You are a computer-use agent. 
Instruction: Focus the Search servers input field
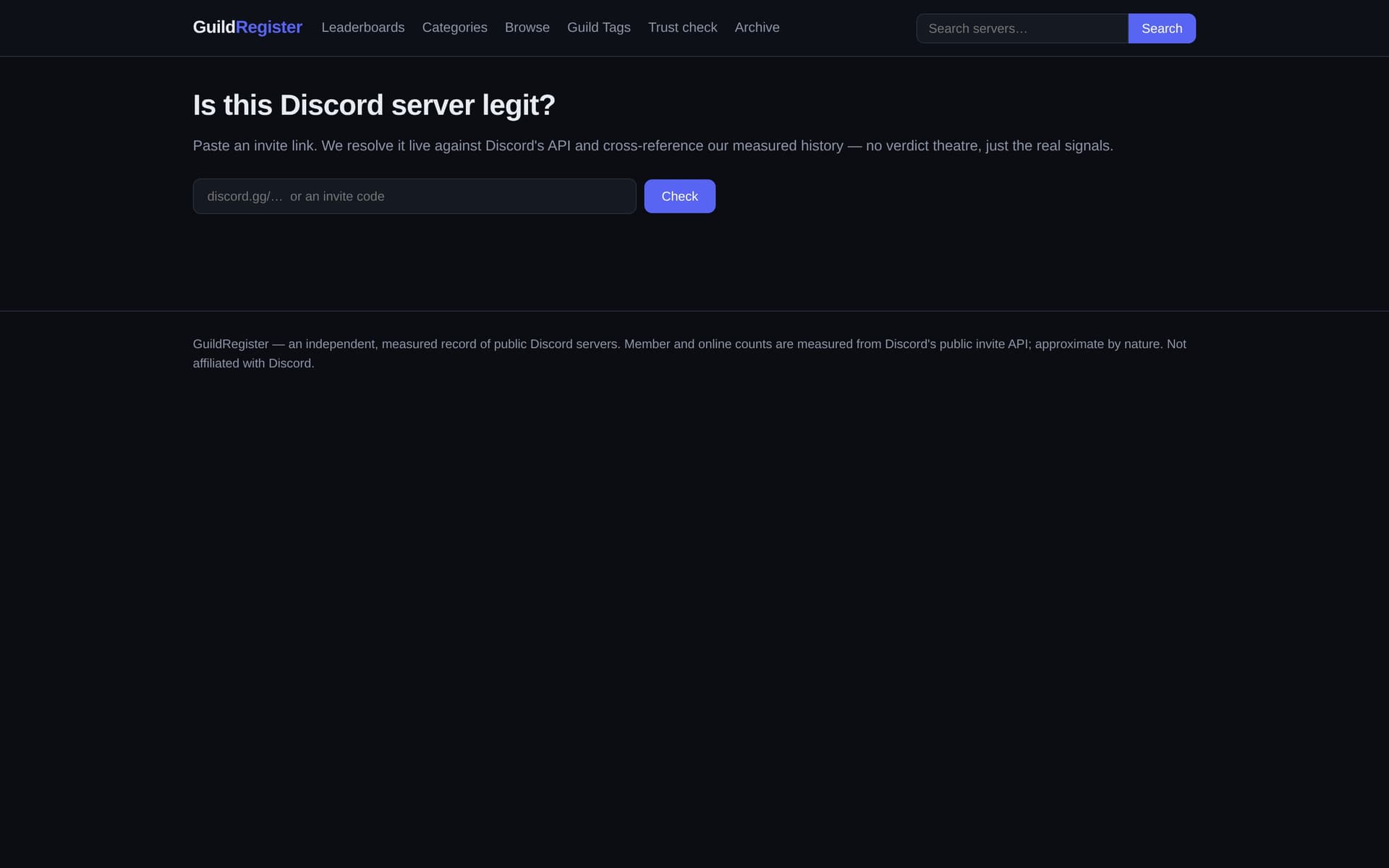pyautogui.click(x=1022, y=28)
